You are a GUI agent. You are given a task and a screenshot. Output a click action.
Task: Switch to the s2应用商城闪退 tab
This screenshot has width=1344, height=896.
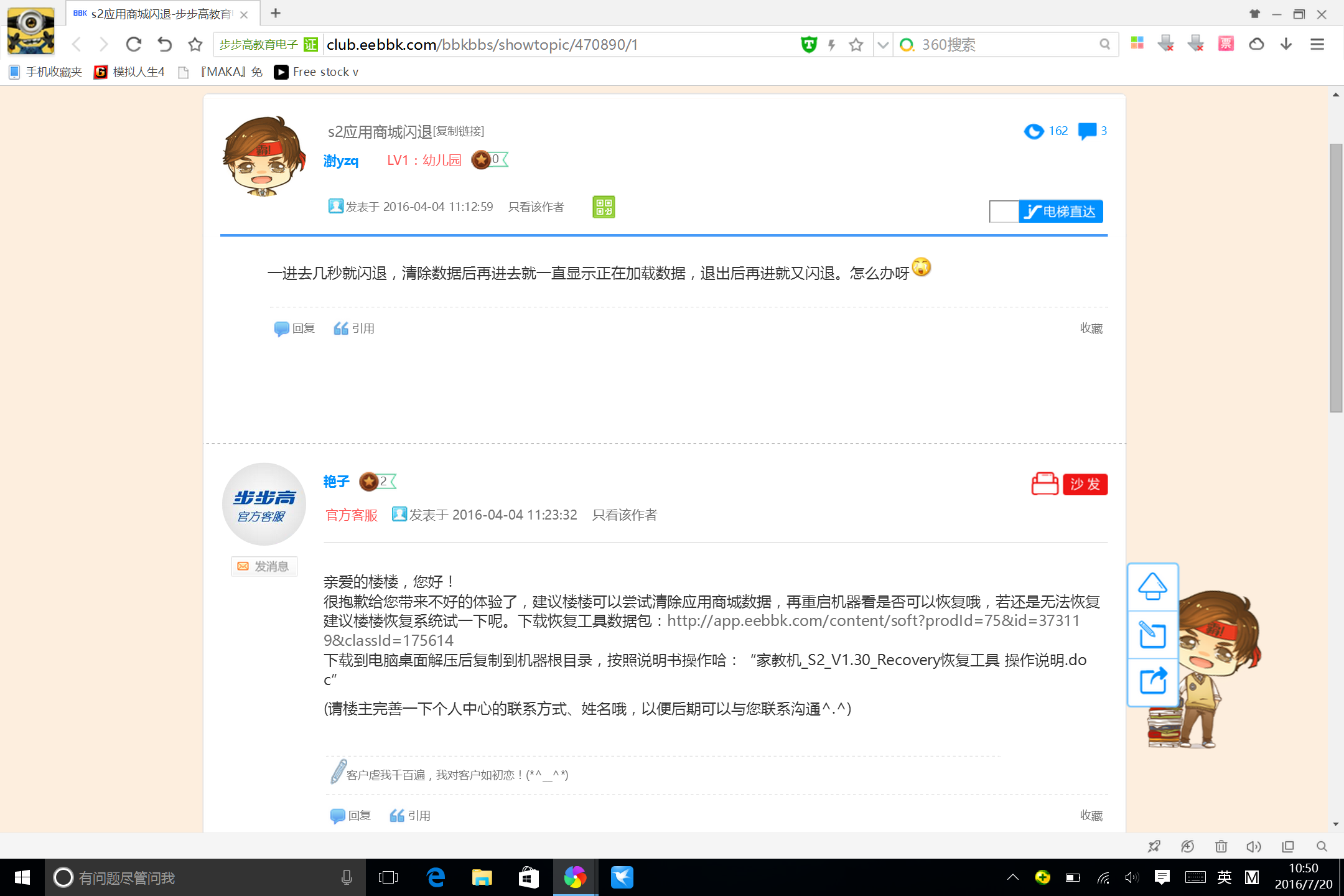coord(161,14)
